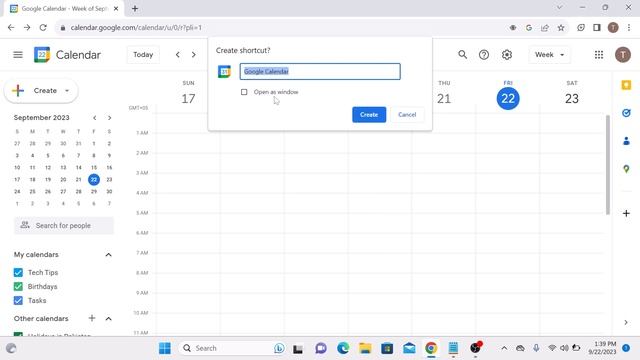Jump to Today in calendar
This screenshot has height=360, width=640.
(143, 55)
